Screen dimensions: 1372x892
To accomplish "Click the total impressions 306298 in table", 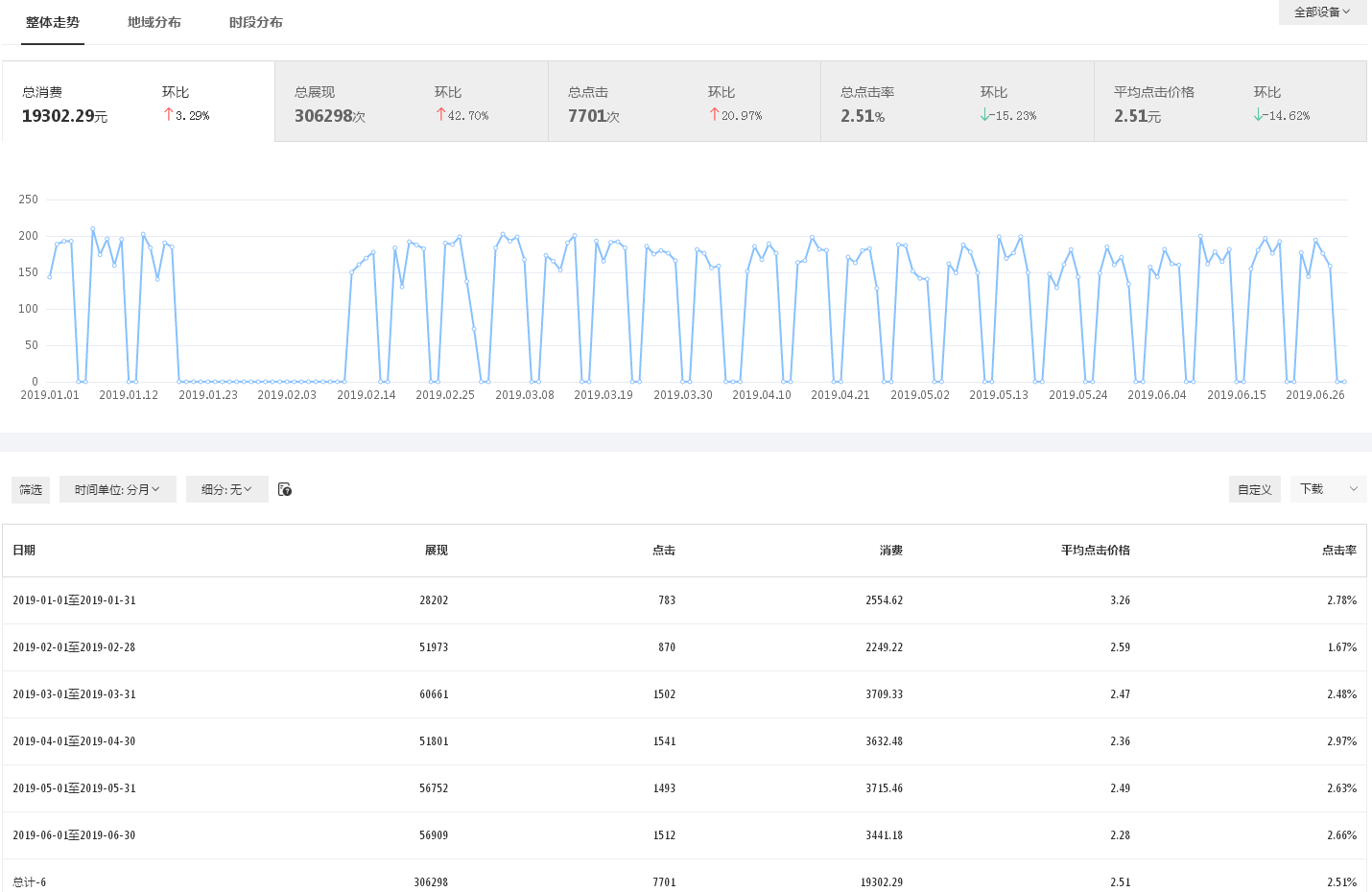I will (x=431, y=882).
